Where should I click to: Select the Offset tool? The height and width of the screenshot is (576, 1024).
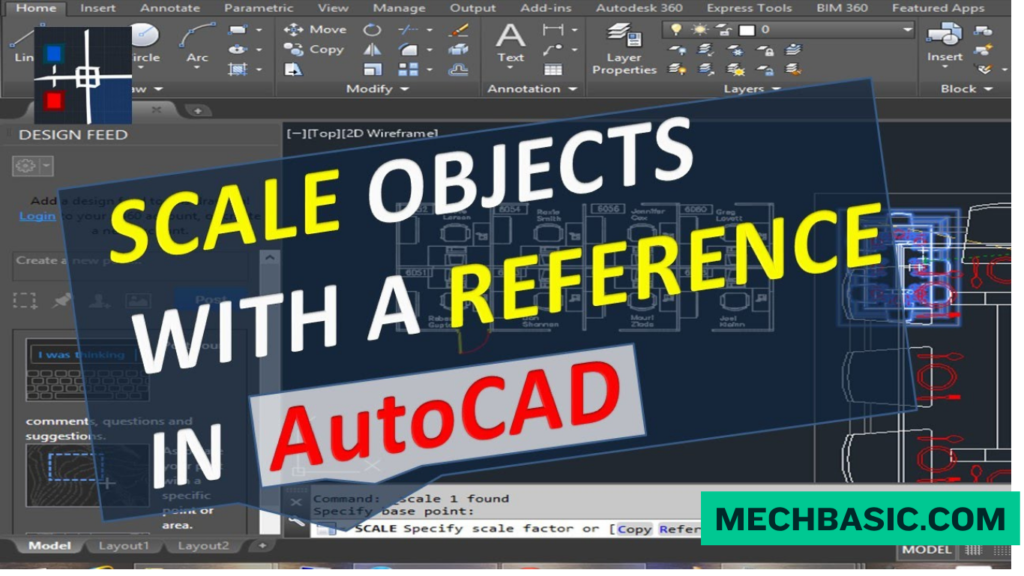coord(458,69)
